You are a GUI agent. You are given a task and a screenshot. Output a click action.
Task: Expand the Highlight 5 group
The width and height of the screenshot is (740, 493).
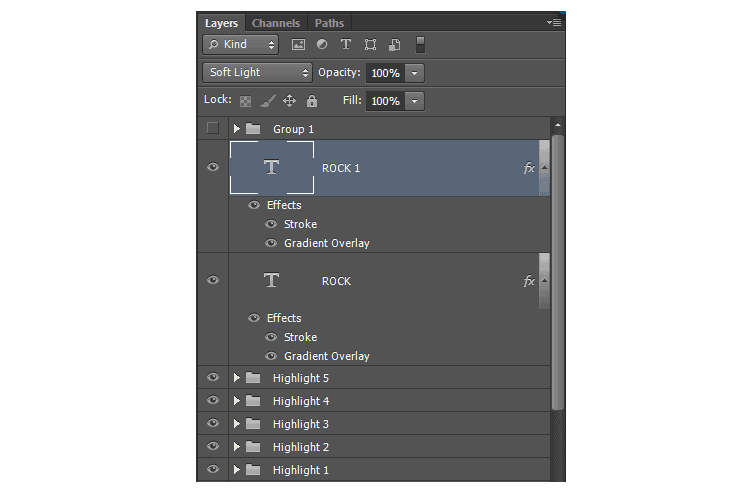(237, 378)
